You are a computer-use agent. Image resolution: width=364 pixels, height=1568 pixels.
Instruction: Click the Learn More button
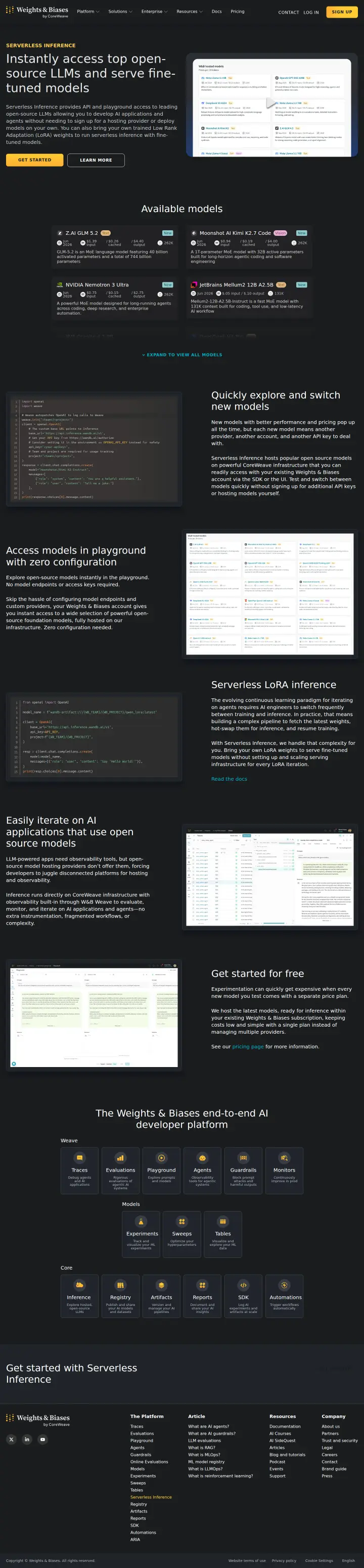coord(96,160)
